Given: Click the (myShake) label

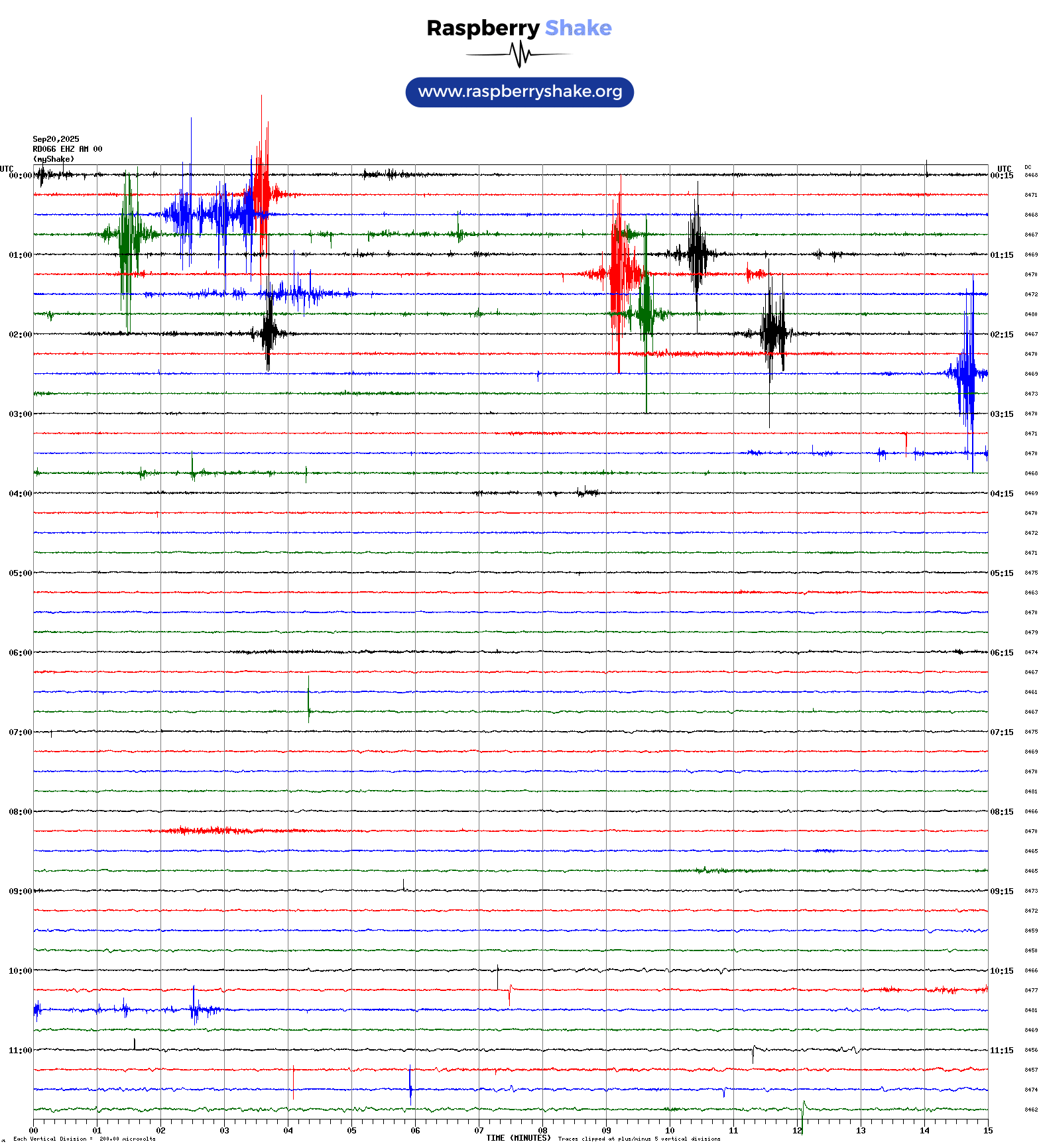Looking at the screenshot, I should tap(53, 159).
